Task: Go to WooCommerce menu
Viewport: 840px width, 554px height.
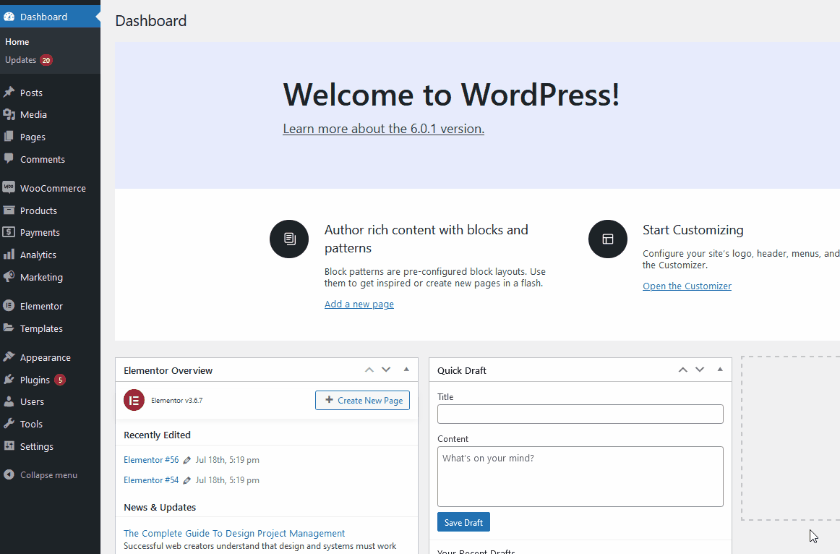Action: click(x=53, y=189)
